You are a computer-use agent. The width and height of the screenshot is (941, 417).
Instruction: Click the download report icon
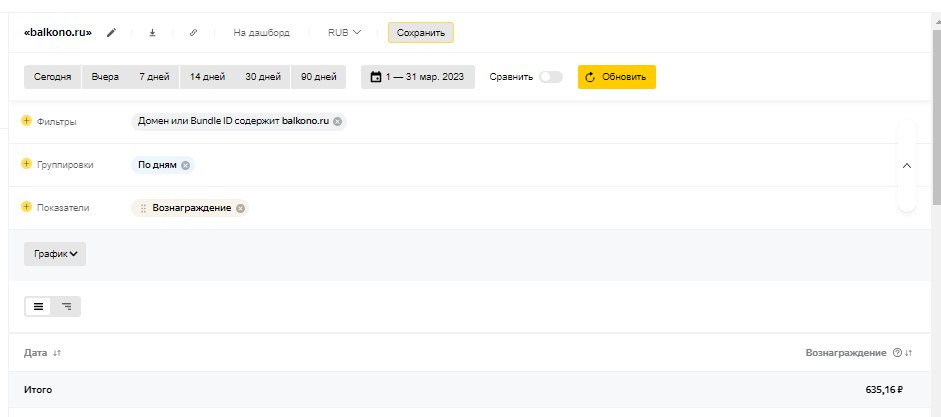153,33
